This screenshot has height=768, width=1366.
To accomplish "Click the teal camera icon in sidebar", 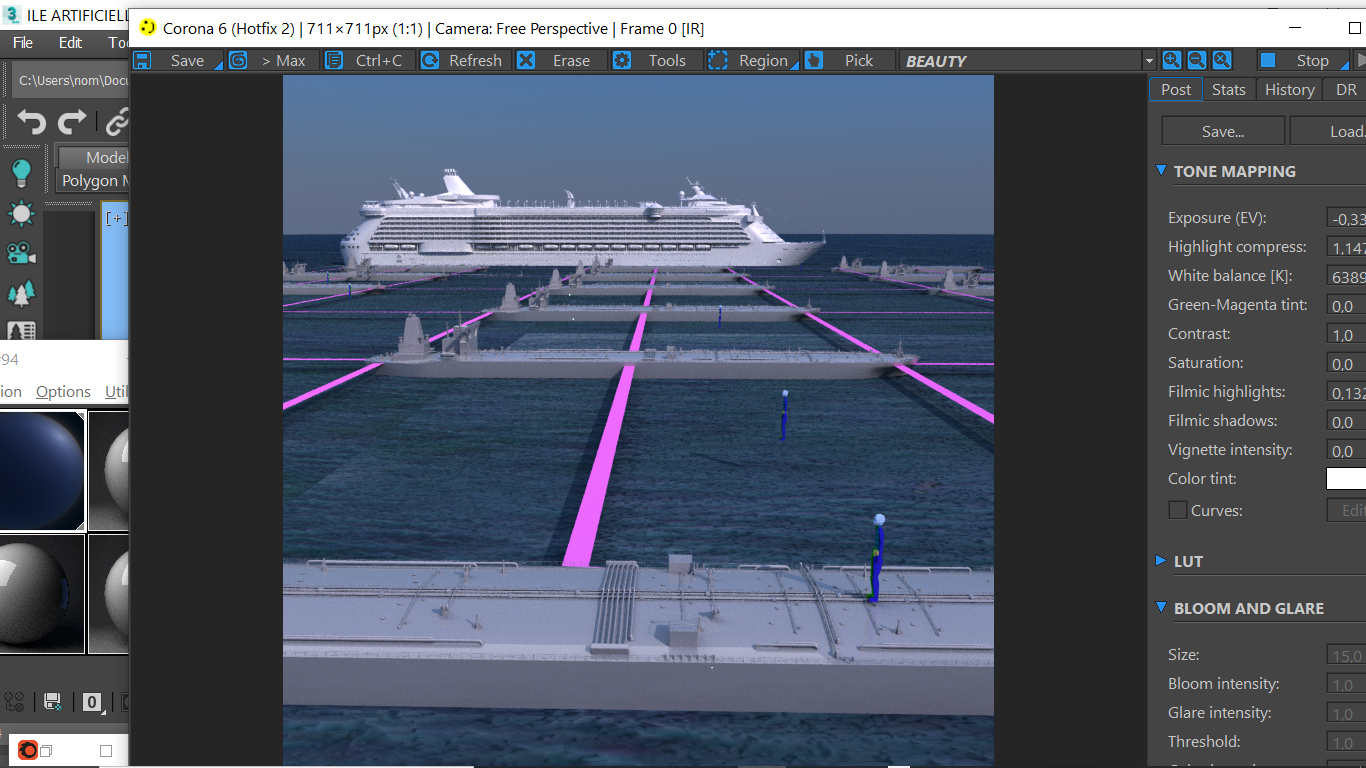I will (x=21, y=253).
